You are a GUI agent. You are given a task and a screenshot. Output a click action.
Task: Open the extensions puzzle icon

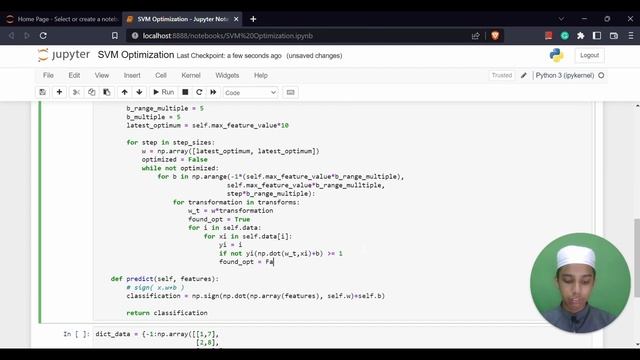[580, 36]
